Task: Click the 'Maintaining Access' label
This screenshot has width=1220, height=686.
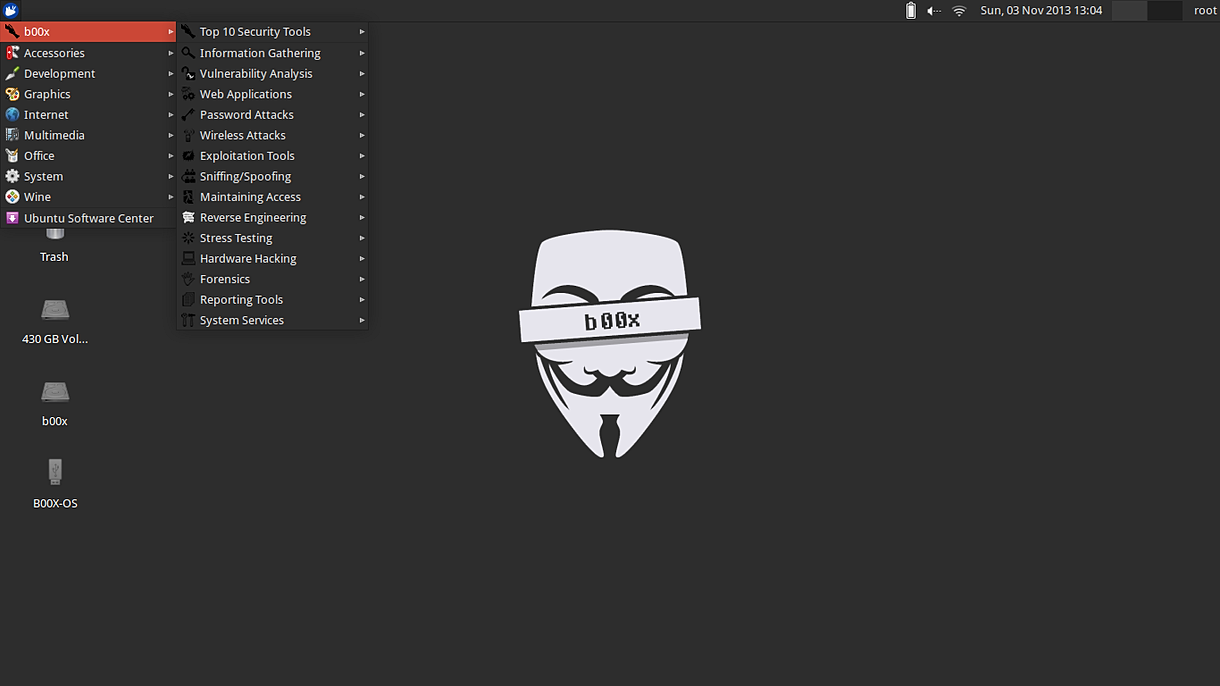Action: (250, 197)
